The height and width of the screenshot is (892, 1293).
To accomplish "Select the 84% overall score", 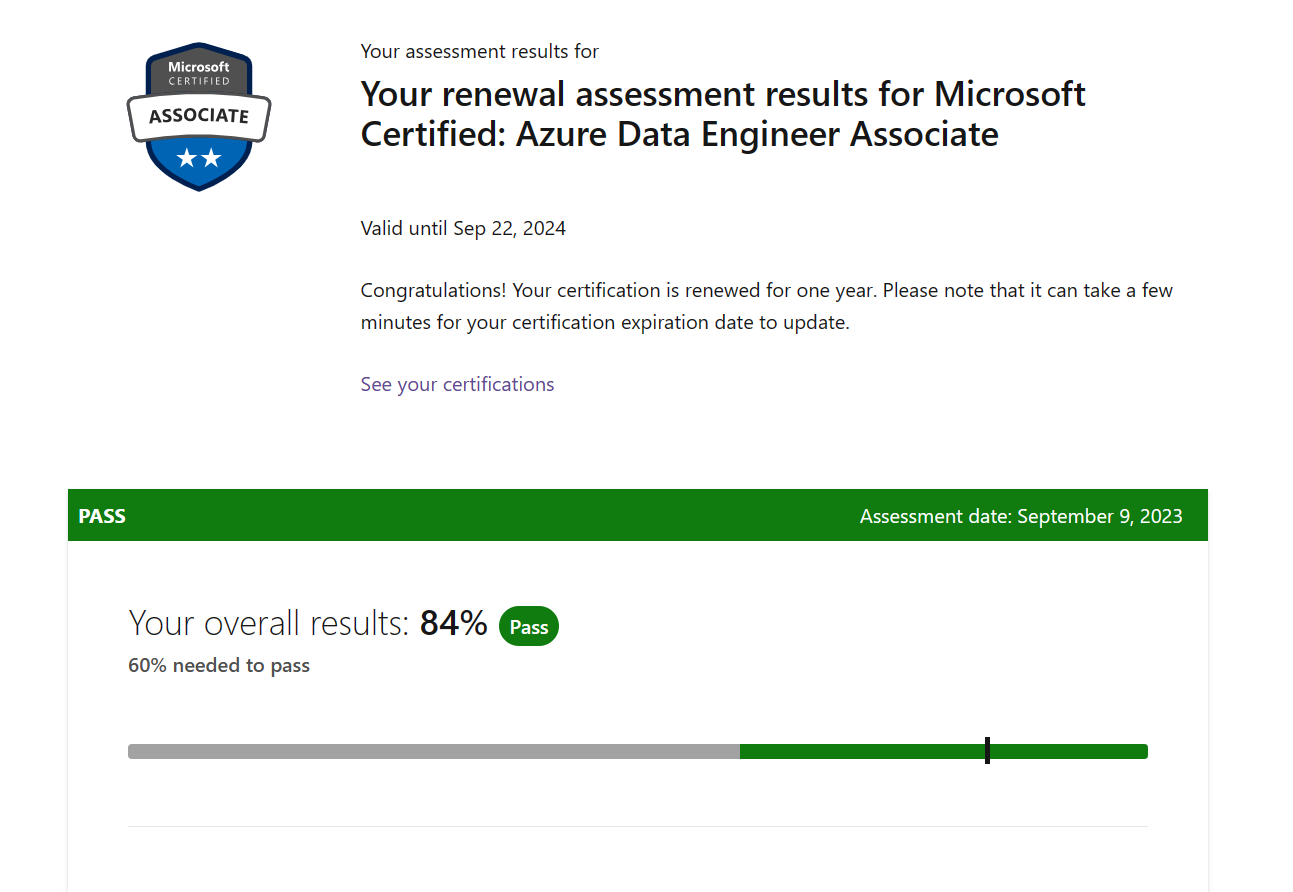I will (x=453, y=621).
